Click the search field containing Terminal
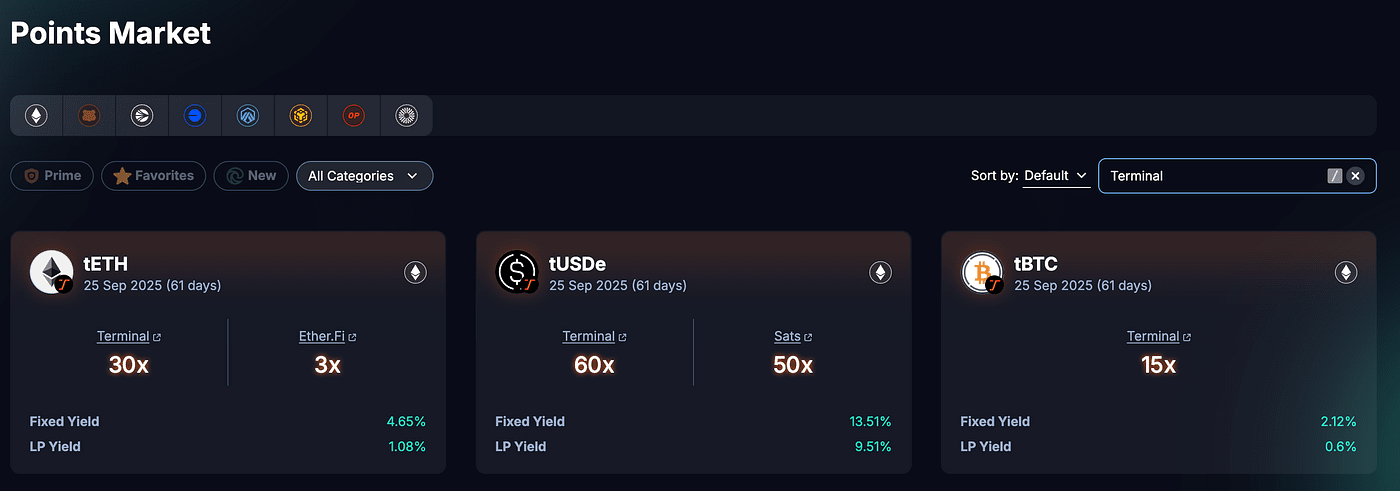 click(1237, 176)
